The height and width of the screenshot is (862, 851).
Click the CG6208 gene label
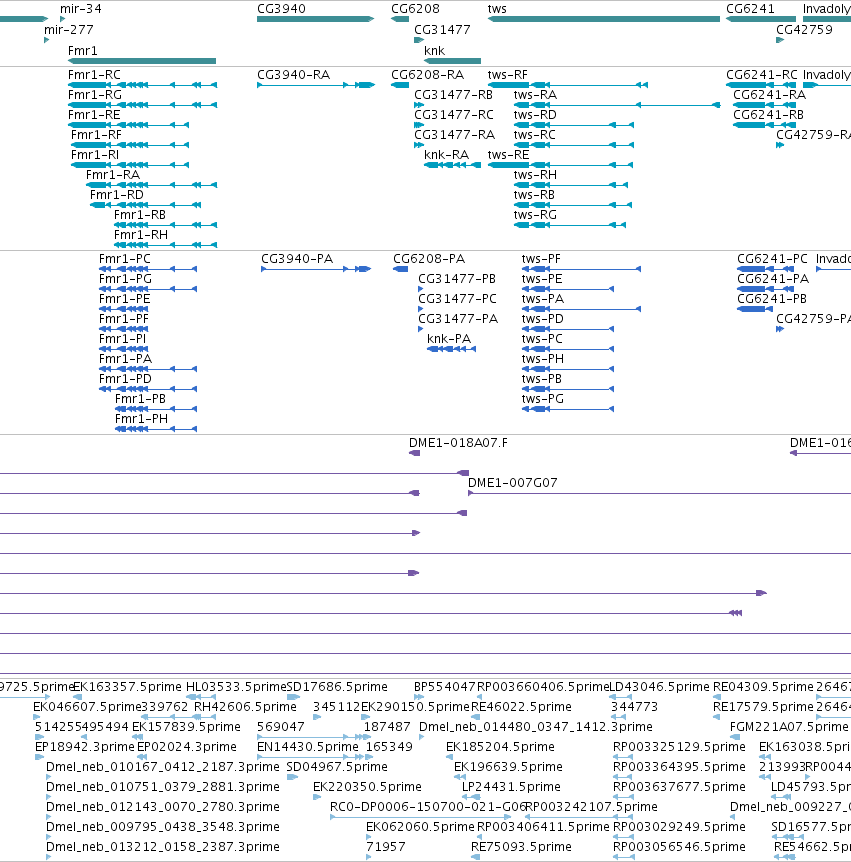click(x=416, y=9)
